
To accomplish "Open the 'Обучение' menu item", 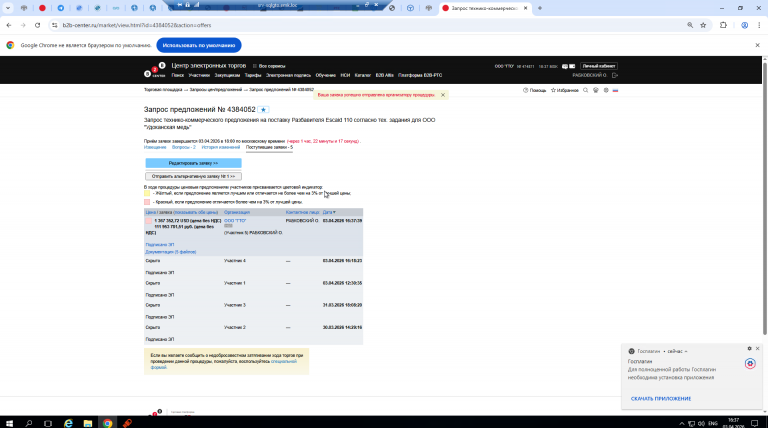I will 325,75.
